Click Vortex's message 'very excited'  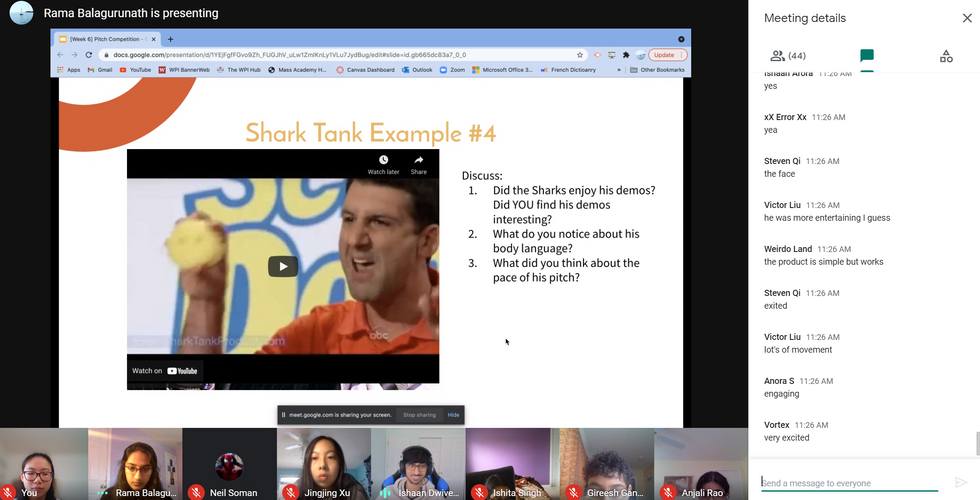click(x=786, y=438)
